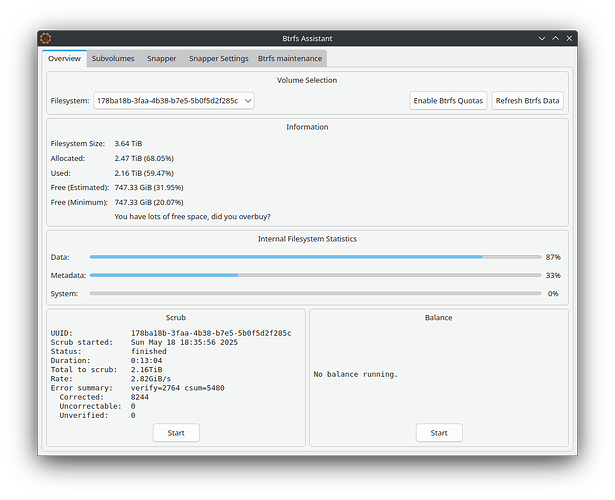This screenshot has width=615, height=500.
Task: Open the Snapper tab
Action: 162,58
